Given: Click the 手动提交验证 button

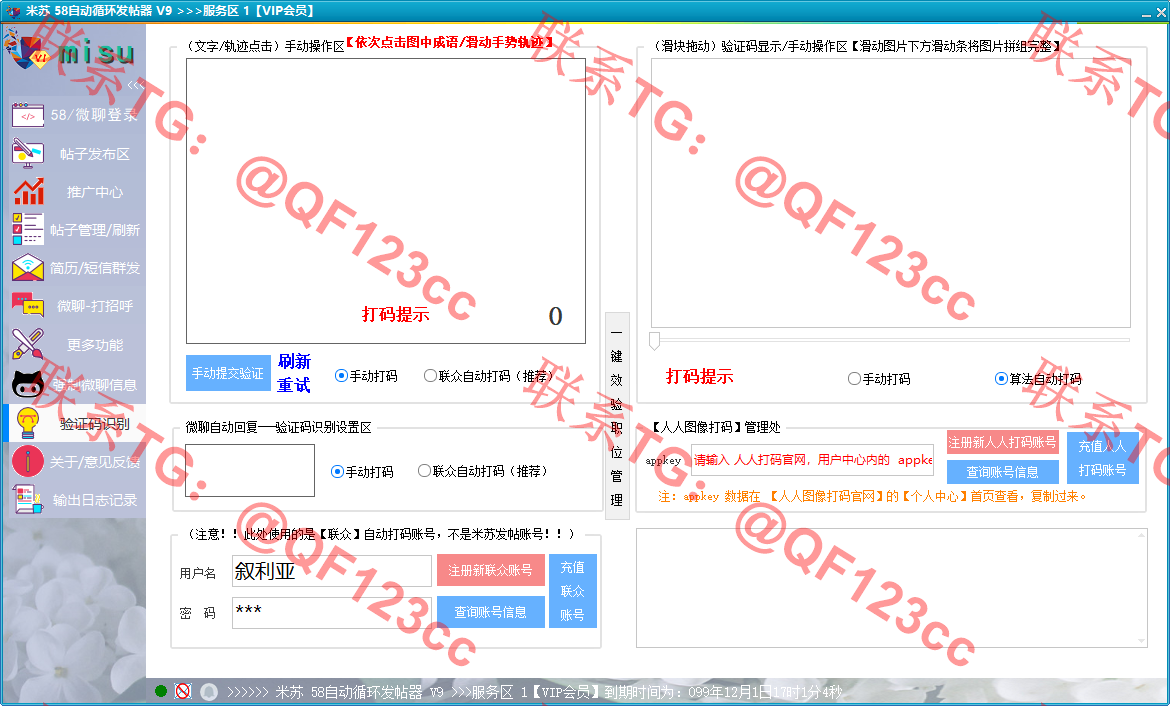Looking at the screenshot, I should pyautogui.click(x=228, y=373).
